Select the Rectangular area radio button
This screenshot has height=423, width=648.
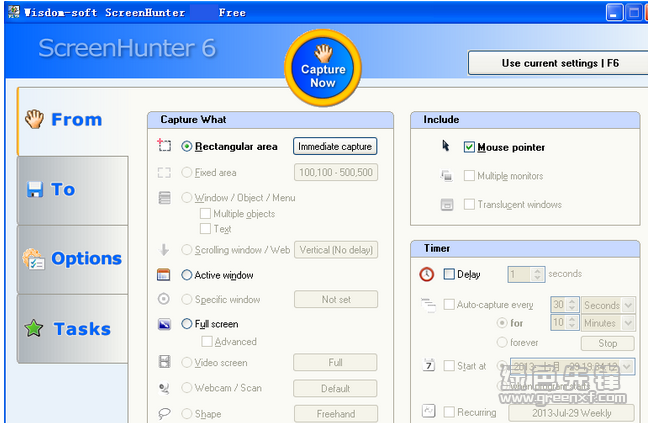(187, 146)
